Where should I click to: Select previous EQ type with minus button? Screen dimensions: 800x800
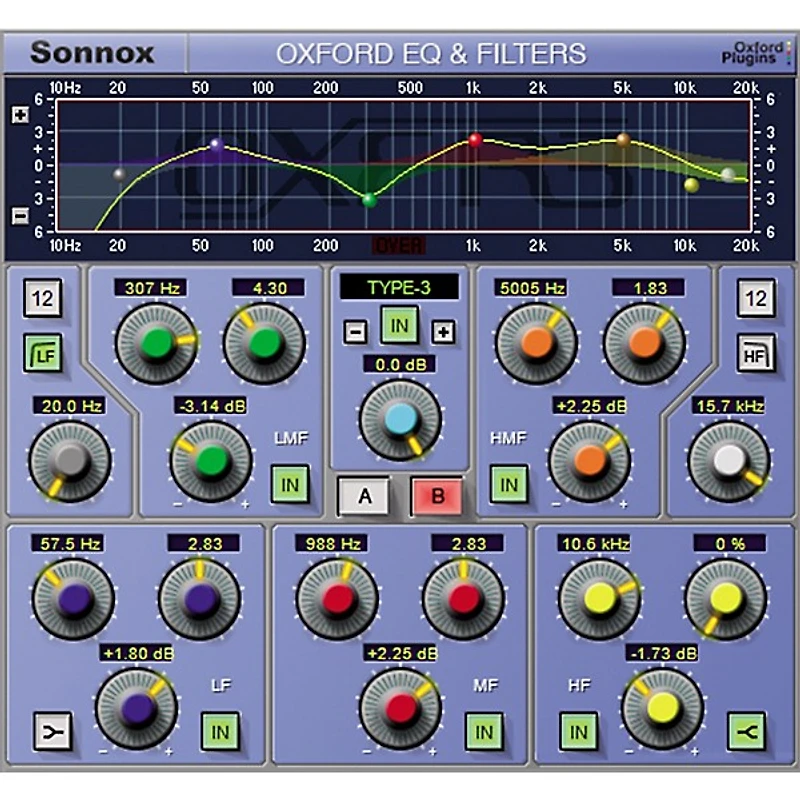(x=355, y=332)
